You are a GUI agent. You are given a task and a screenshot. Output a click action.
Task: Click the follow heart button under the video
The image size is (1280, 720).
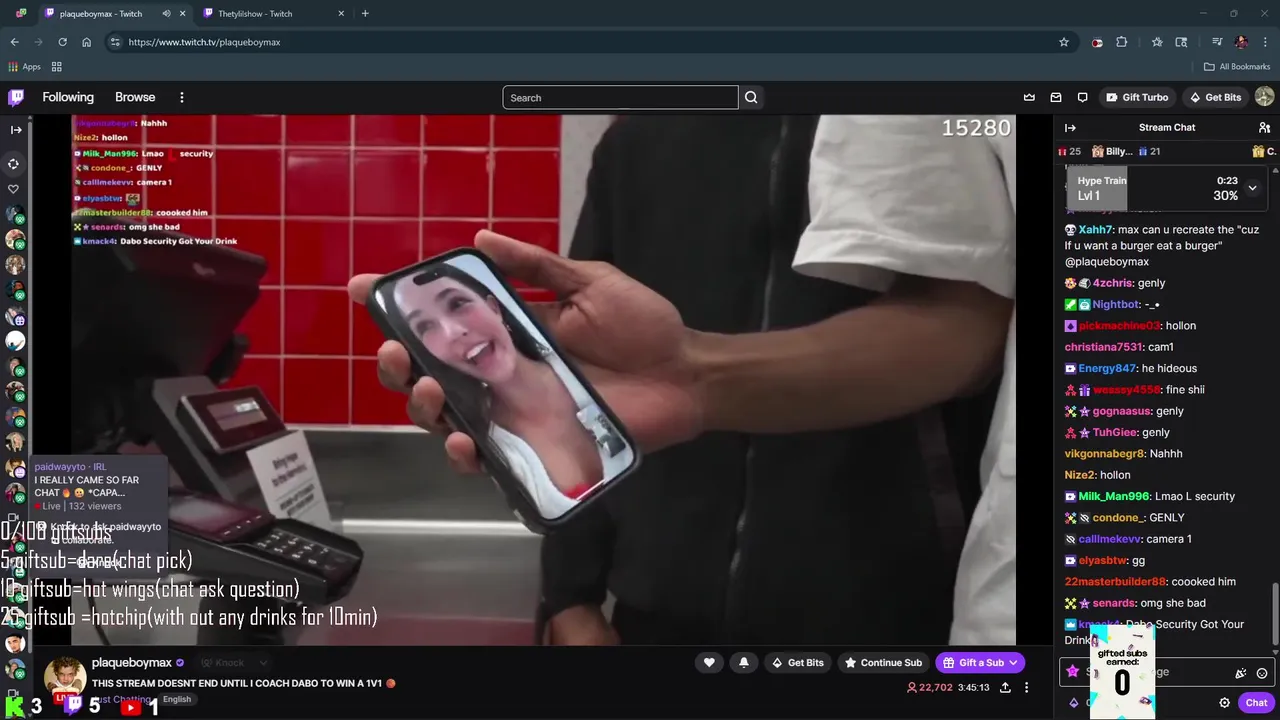click(709, 662)
